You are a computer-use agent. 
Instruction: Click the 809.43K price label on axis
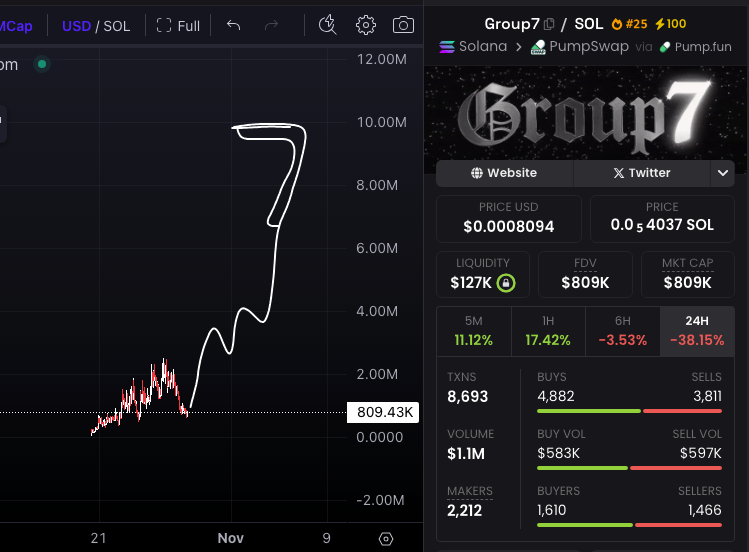coord(383,412)
